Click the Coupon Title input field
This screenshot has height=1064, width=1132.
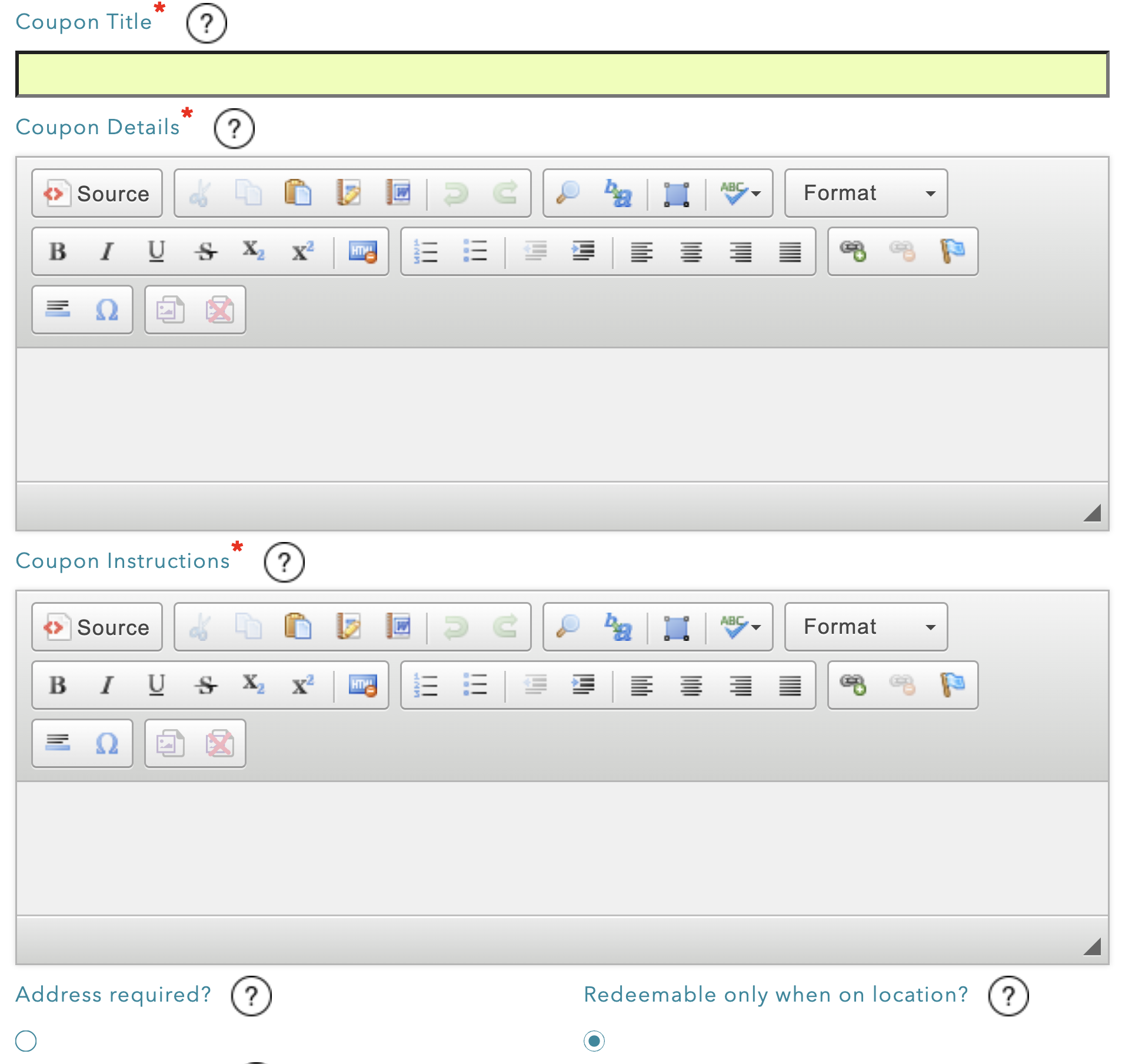pos(562,74)
